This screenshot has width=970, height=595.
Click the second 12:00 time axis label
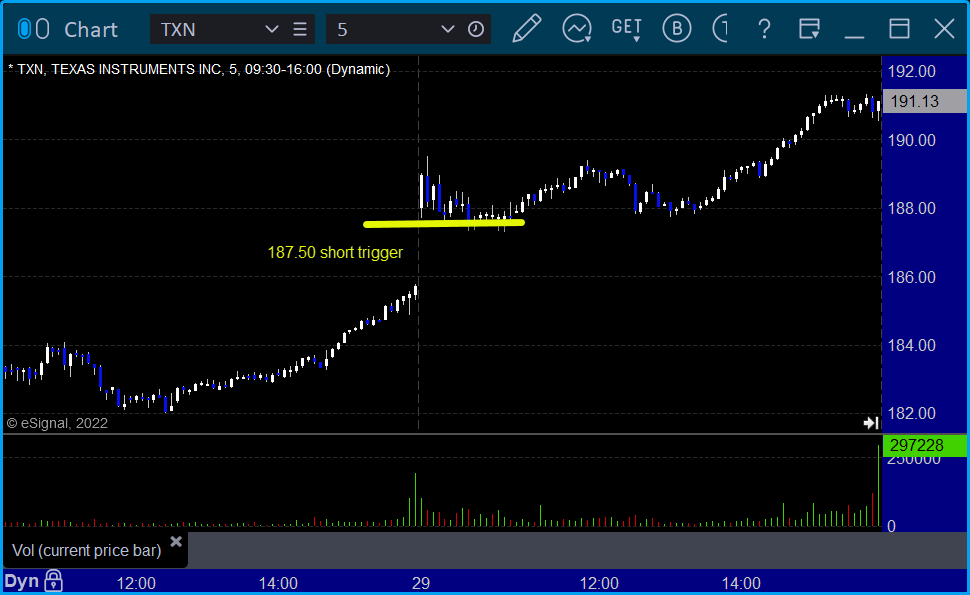coord(599,583)
